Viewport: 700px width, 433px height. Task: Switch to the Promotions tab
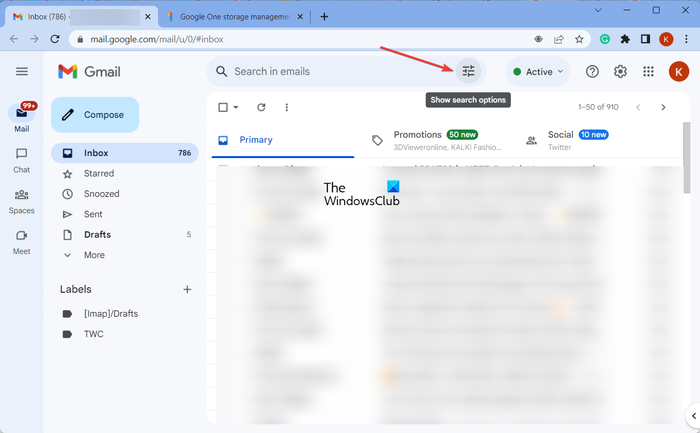point(437,140)
